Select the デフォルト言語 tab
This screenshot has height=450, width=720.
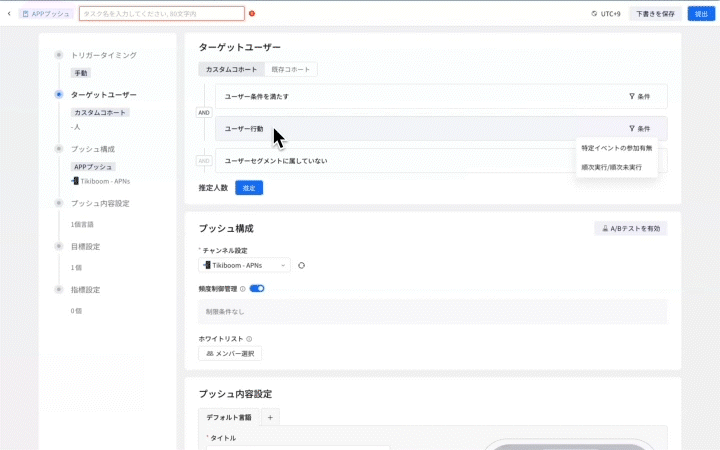[229, 417]
